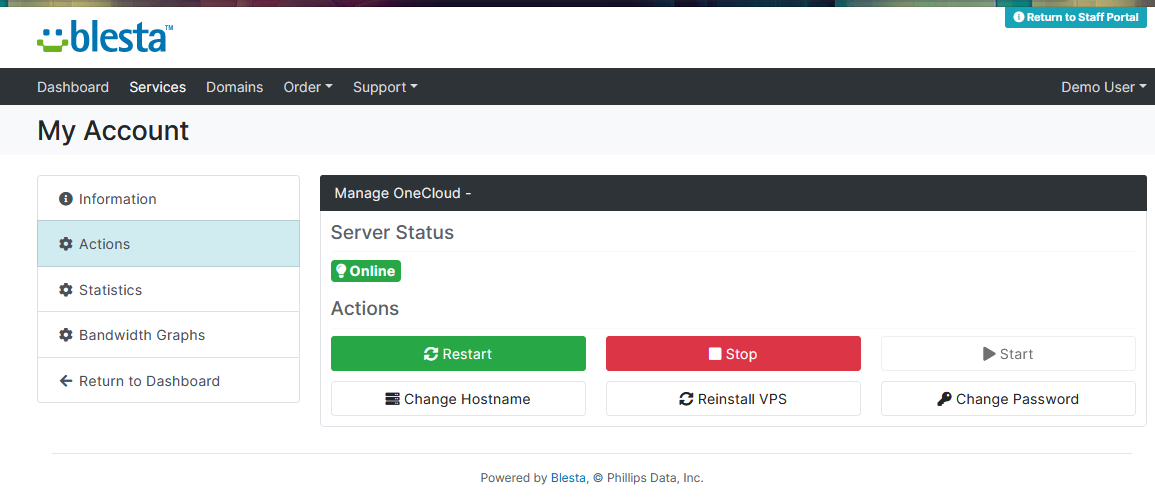Click the info icon on Return to Staff Portal
Image resolution: width=1155 pixels, height=504 pixels.
click(1019, 17)
